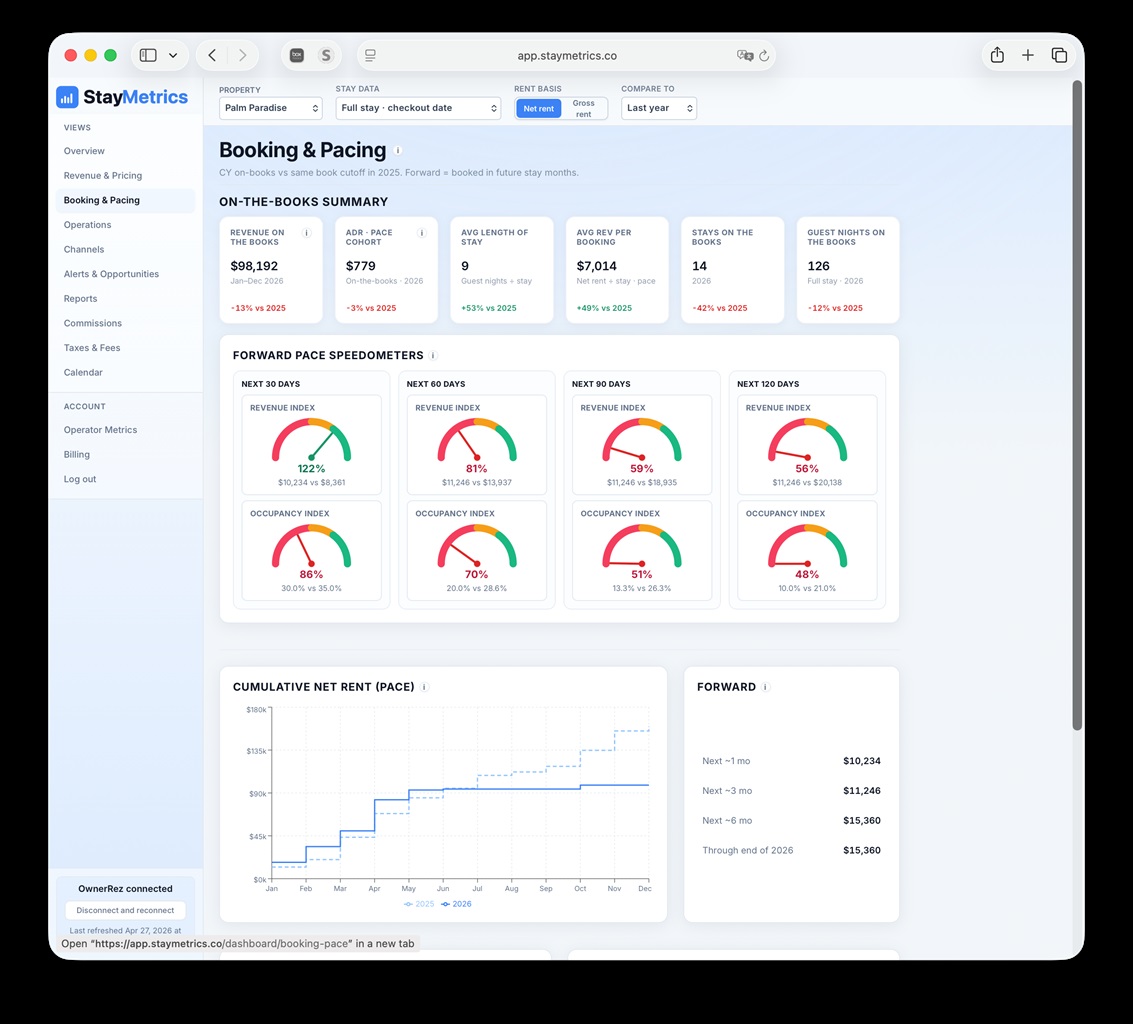Viewport: 1133px width, 1024px height.
Task: Open the Safari sidebar toggle icon
Action: point(148,55)
